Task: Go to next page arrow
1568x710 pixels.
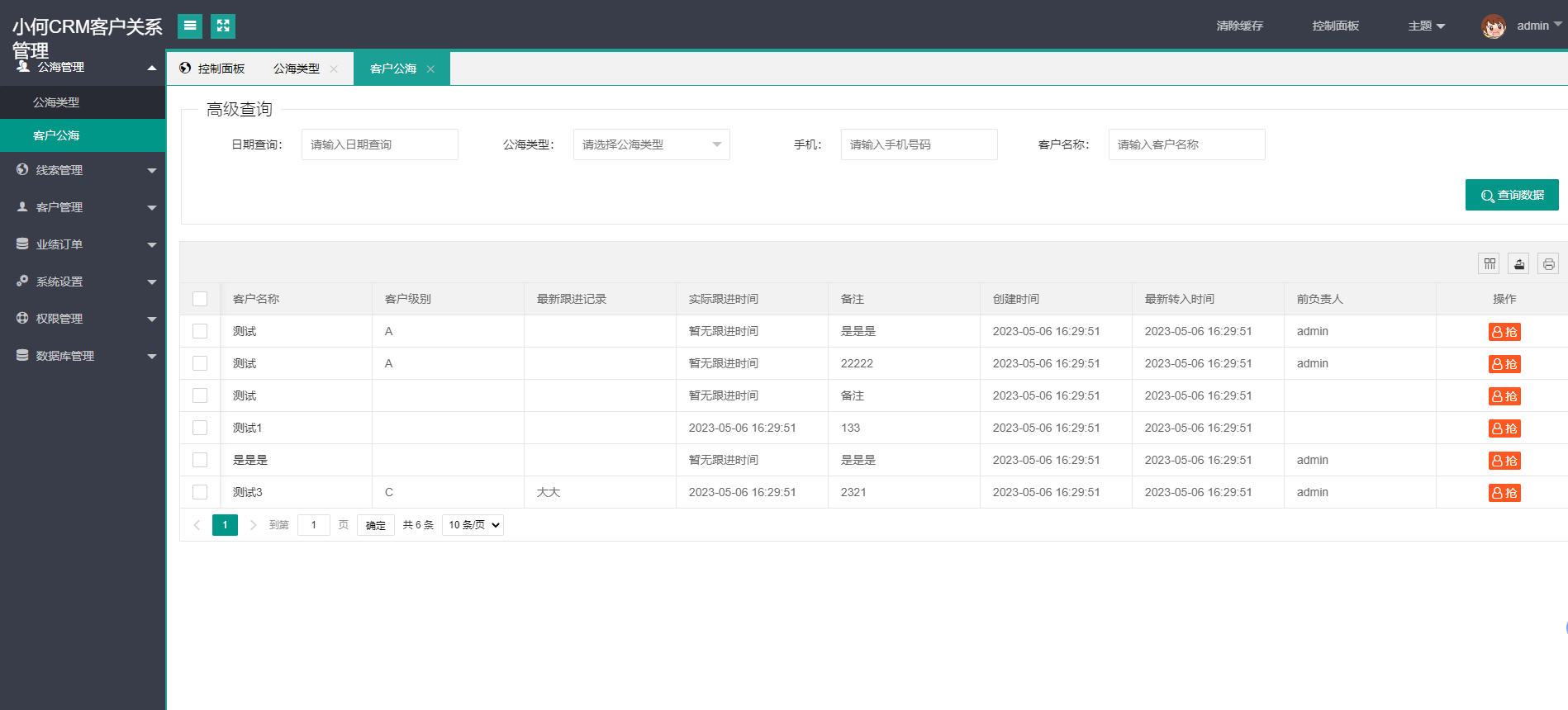Action: click(253, 525)
